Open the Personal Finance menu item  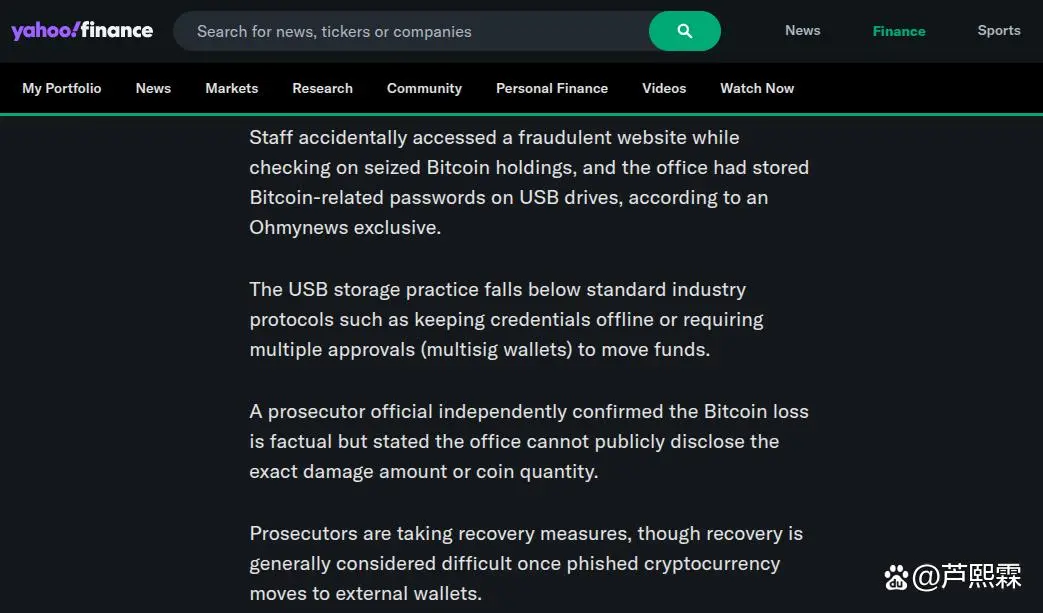point(551,88)
